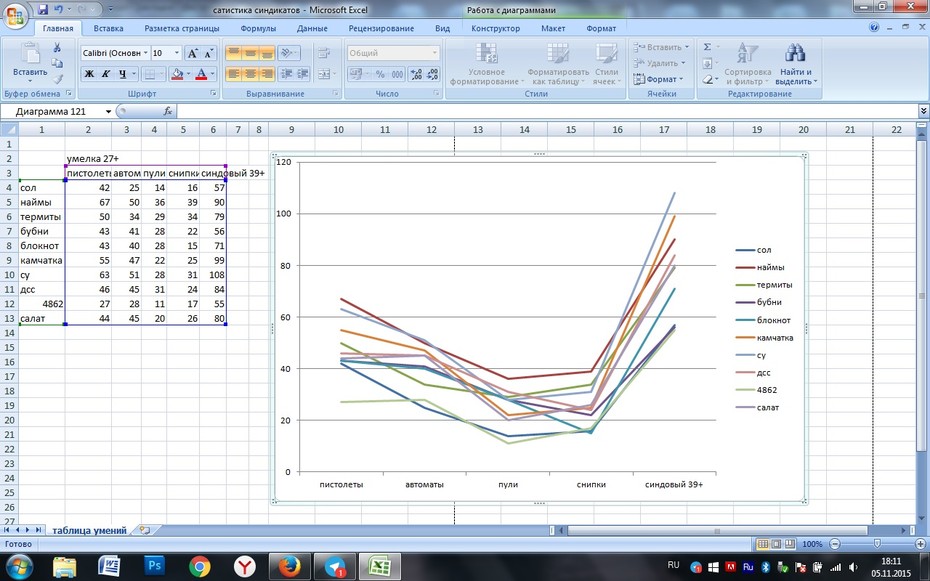Open the Конструктор chart tab
Viewport: 930px width, 581px height.
tap(495, 28)
